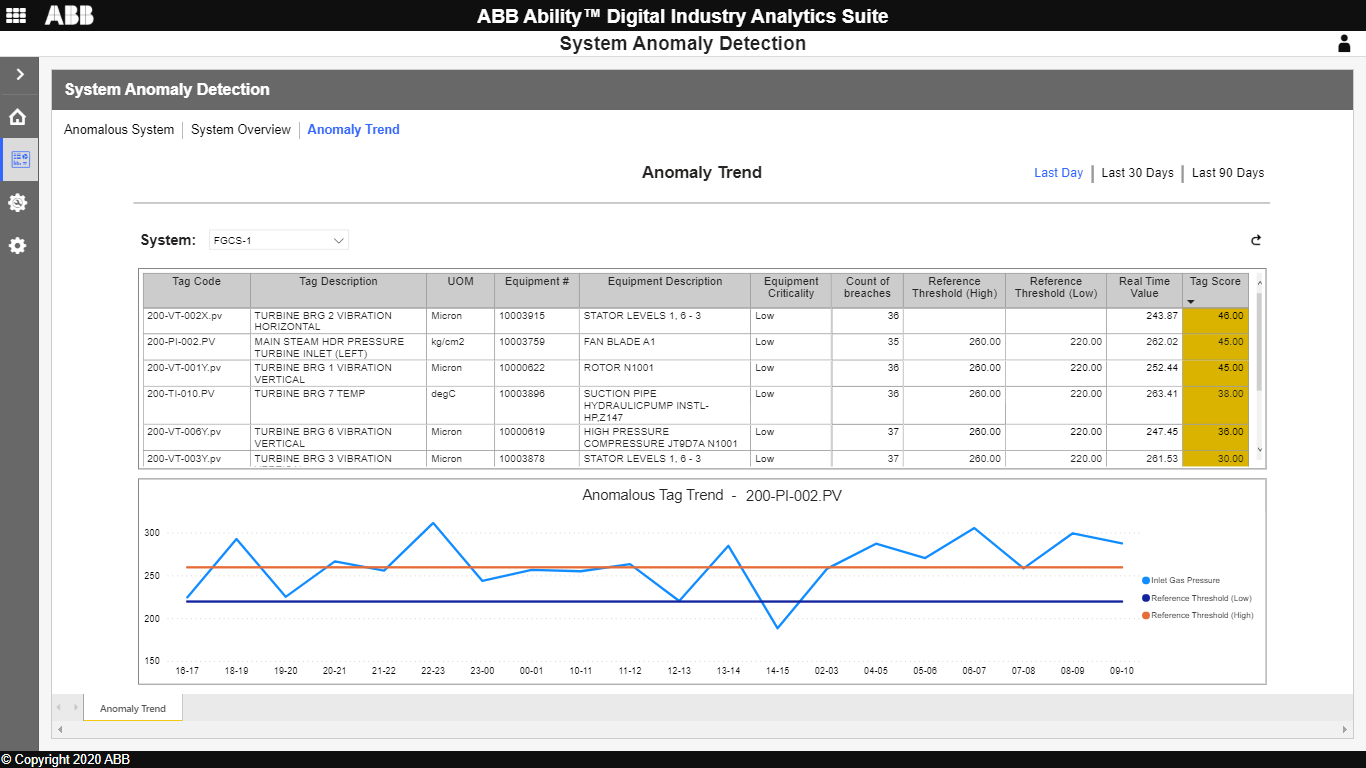Select the Home icon in the sidebar
1366x768 pixels.
(x=18, y=117)
